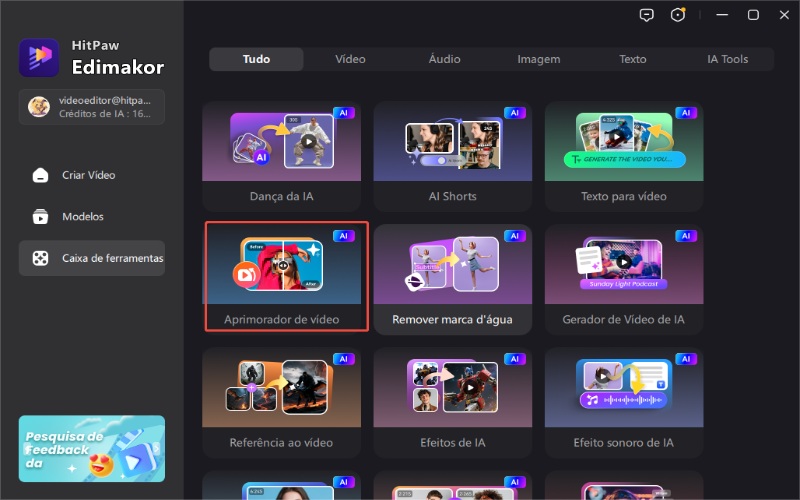Viewport: 800px width, 500px height.
Task: Click the Caixa de ferramentas toolbox icon
Action: [x=40, y=258]
